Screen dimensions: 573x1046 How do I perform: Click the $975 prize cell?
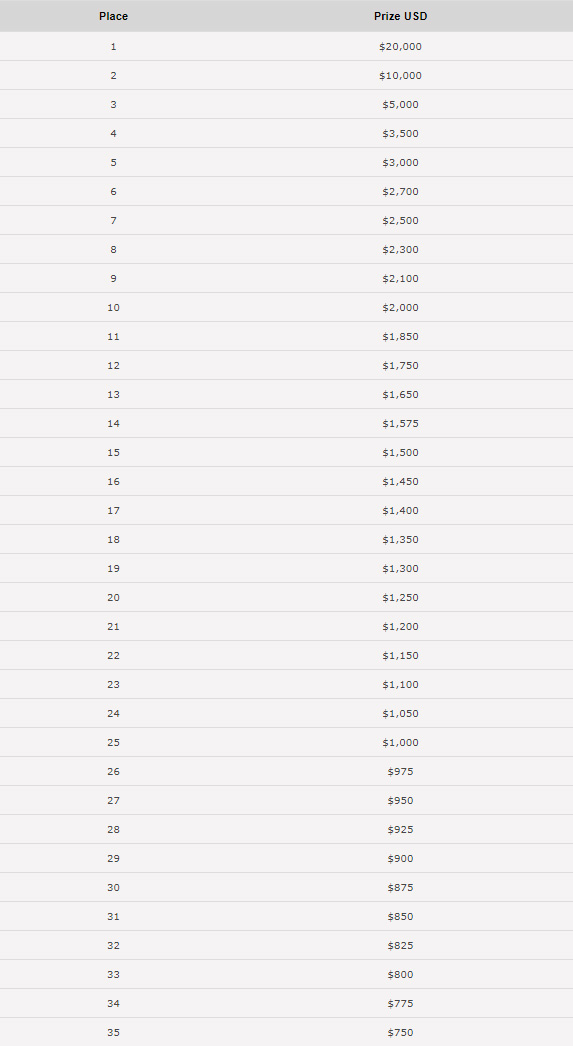coord(400,772)
